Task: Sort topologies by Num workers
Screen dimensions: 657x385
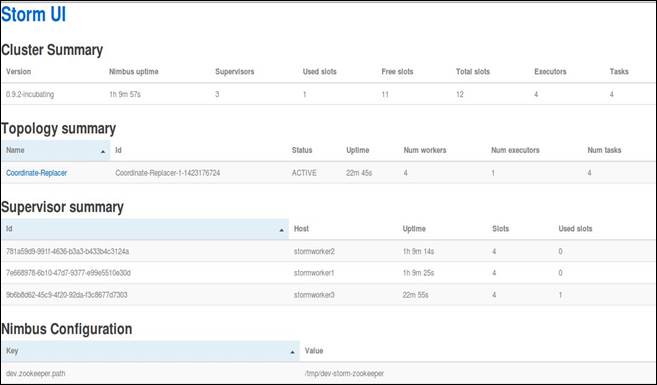Action: (425, 150)
